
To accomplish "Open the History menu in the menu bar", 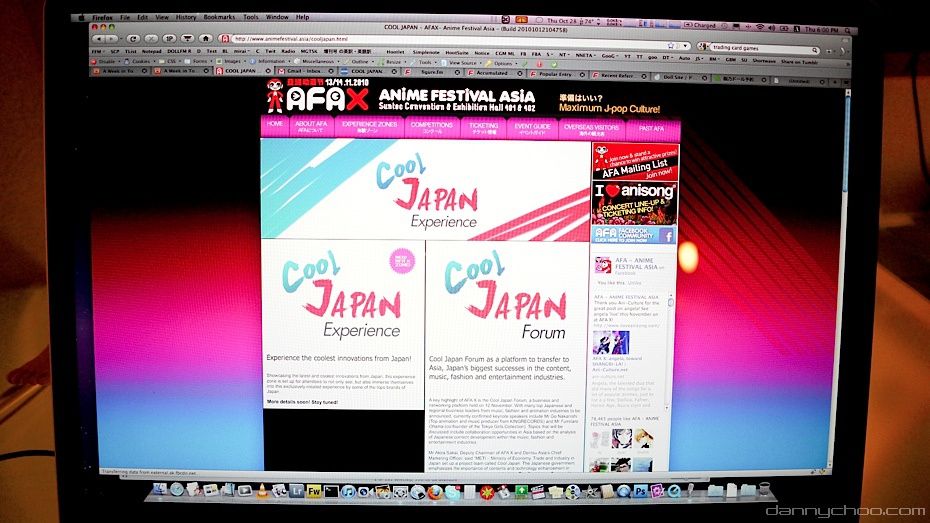I will [x=186, y=17].
